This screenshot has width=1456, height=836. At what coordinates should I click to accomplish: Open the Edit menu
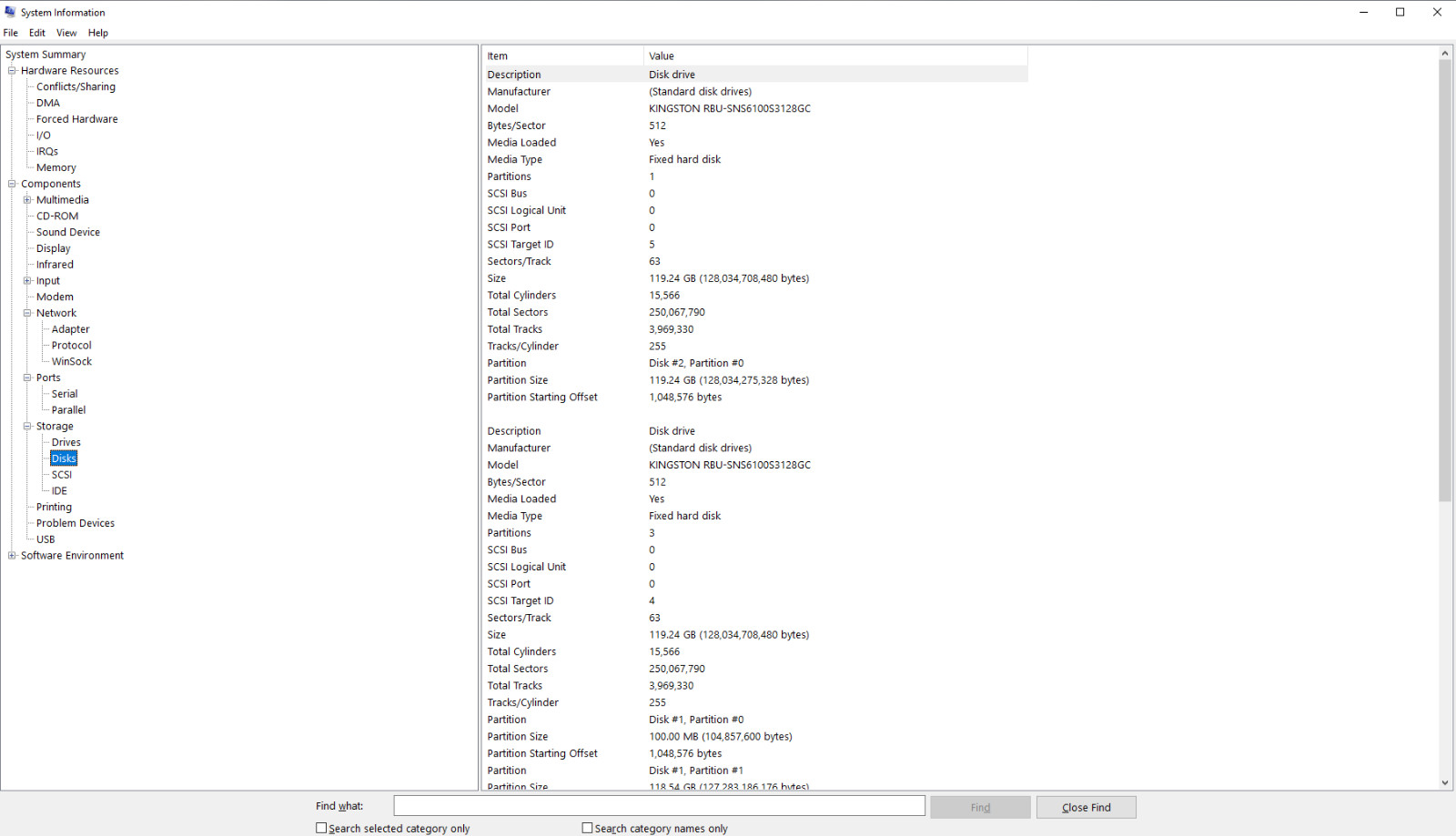point(37,33)
